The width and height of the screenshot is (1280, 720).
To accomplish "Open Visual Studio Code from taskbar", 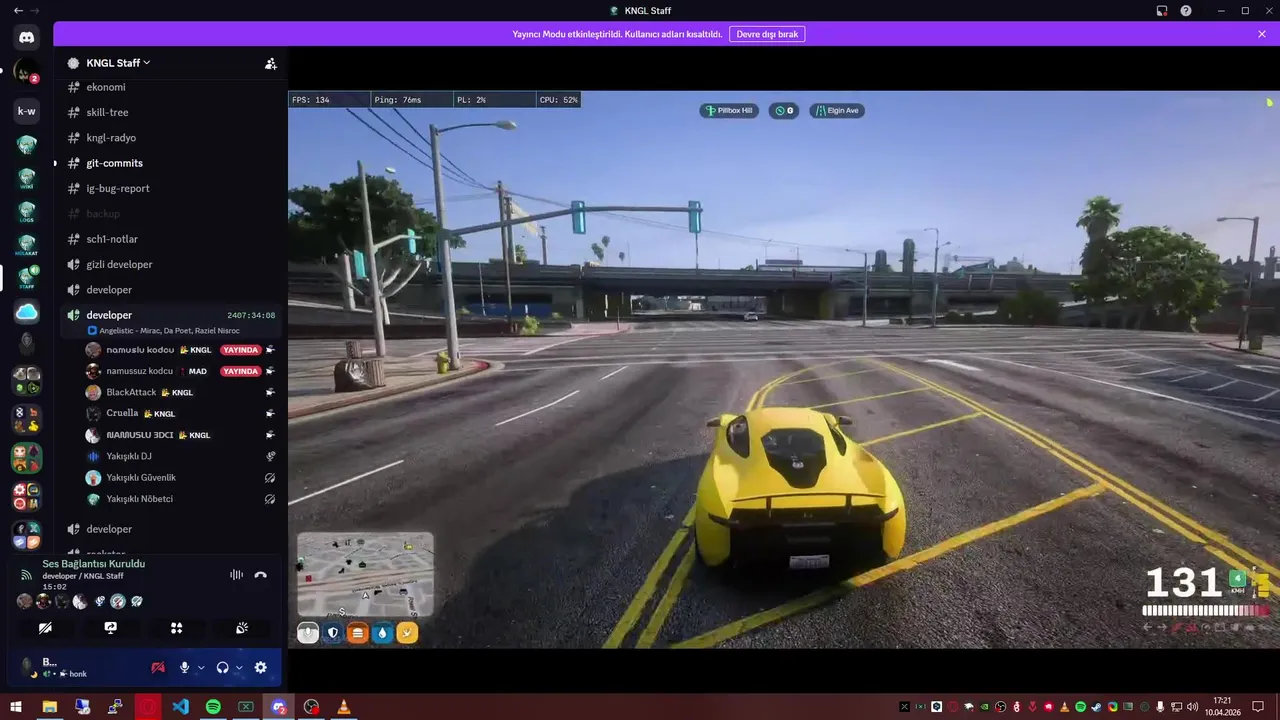I will point(180,707).
